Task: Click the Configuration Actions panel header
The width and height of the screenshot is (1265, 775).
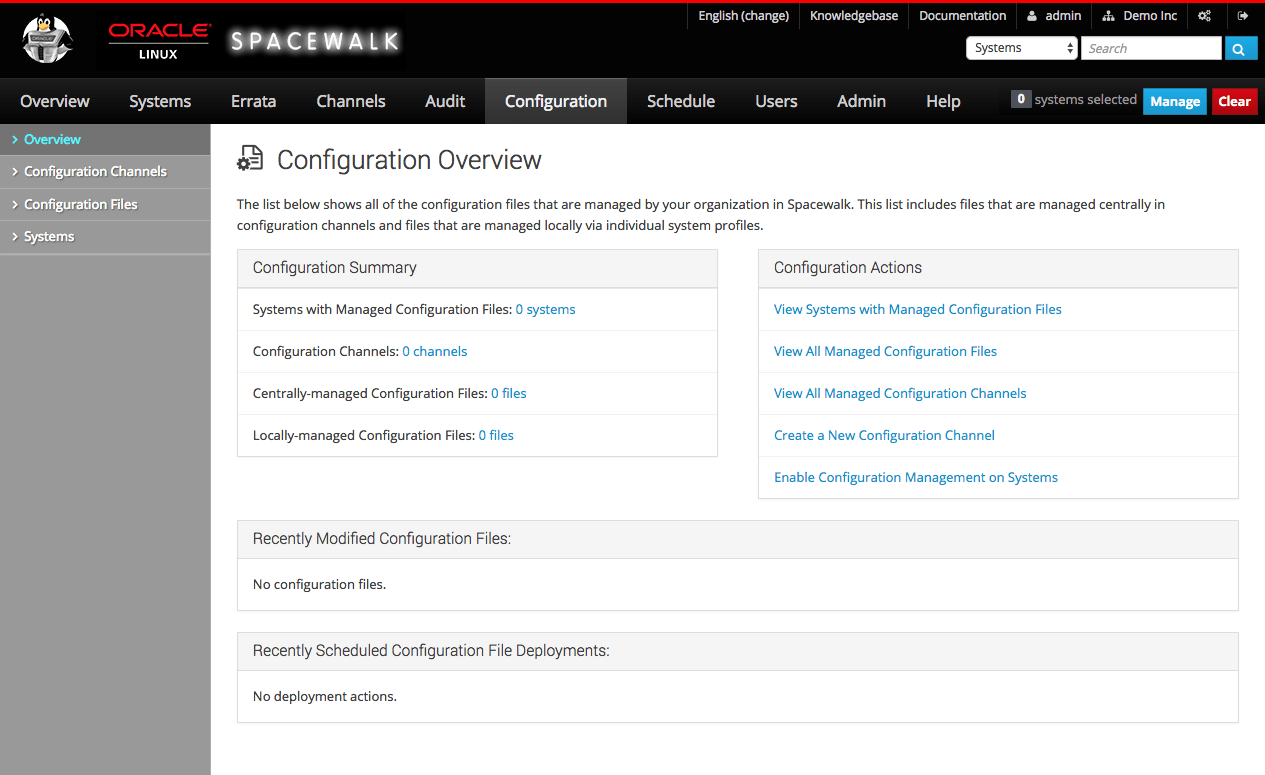Action: (998, 268)
